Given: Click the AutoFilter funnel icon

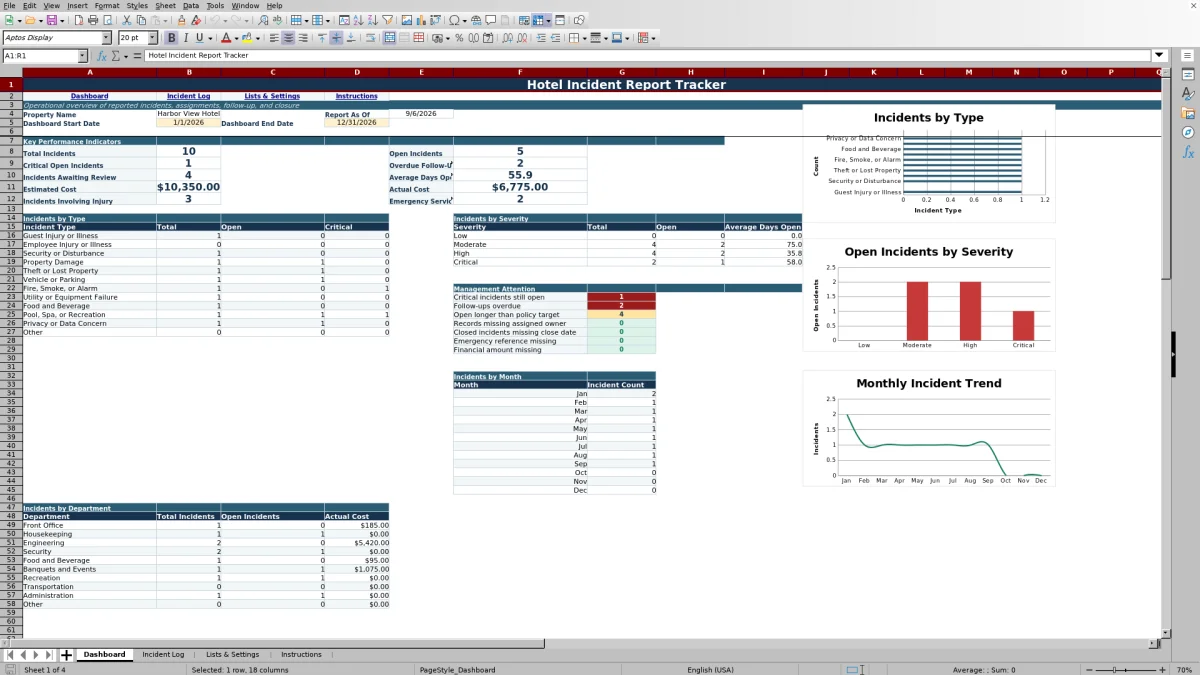Looking at the screenshot, I should coord(387,20).
